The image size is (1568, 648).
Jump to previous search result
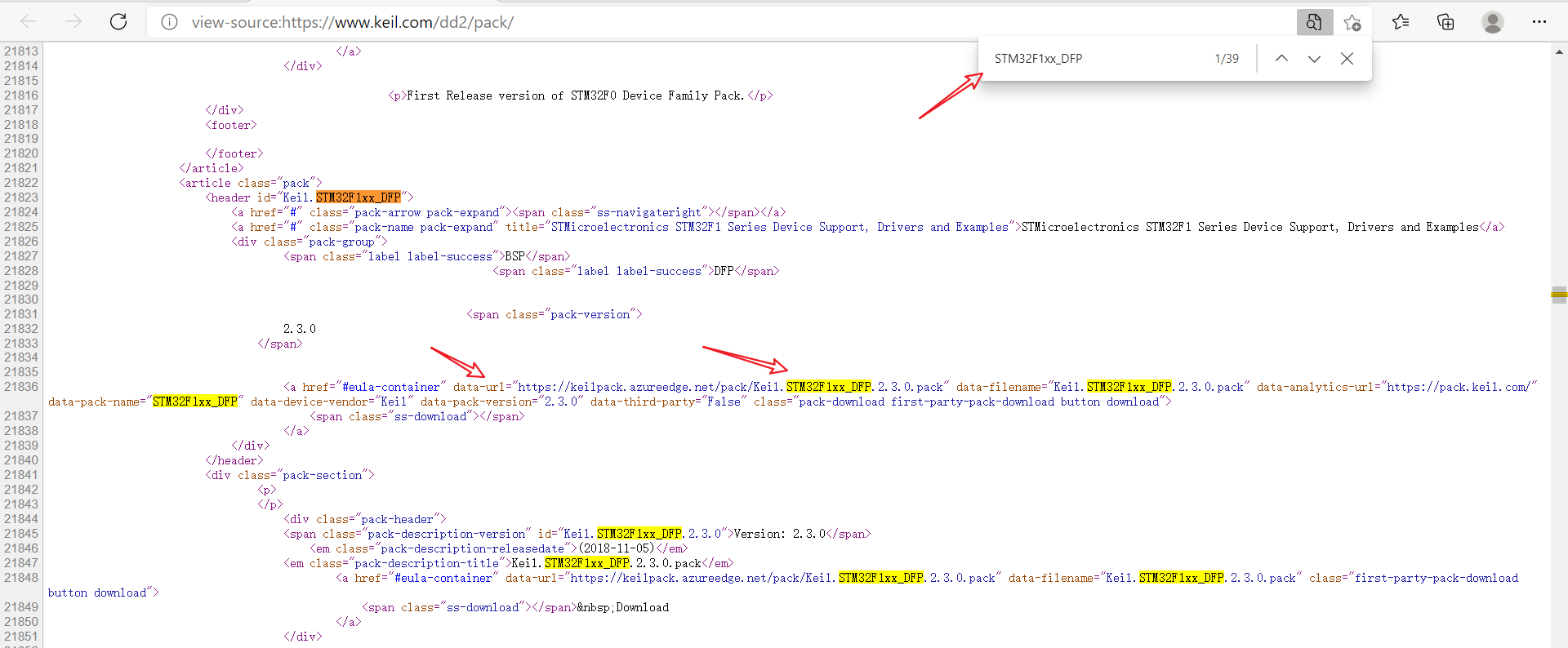coord(1281,59)
